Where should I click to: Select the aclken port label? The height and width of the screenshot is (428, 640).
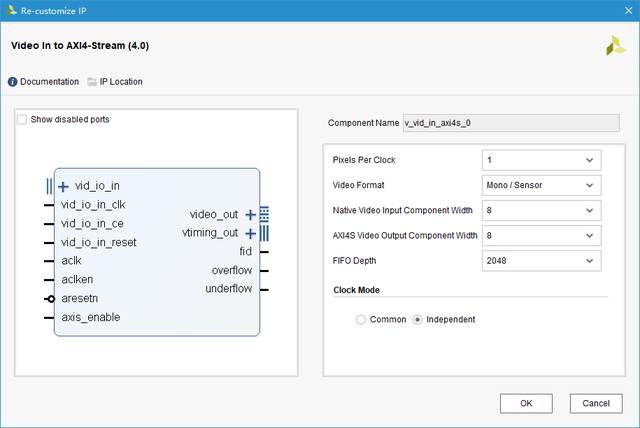[78, 279]
